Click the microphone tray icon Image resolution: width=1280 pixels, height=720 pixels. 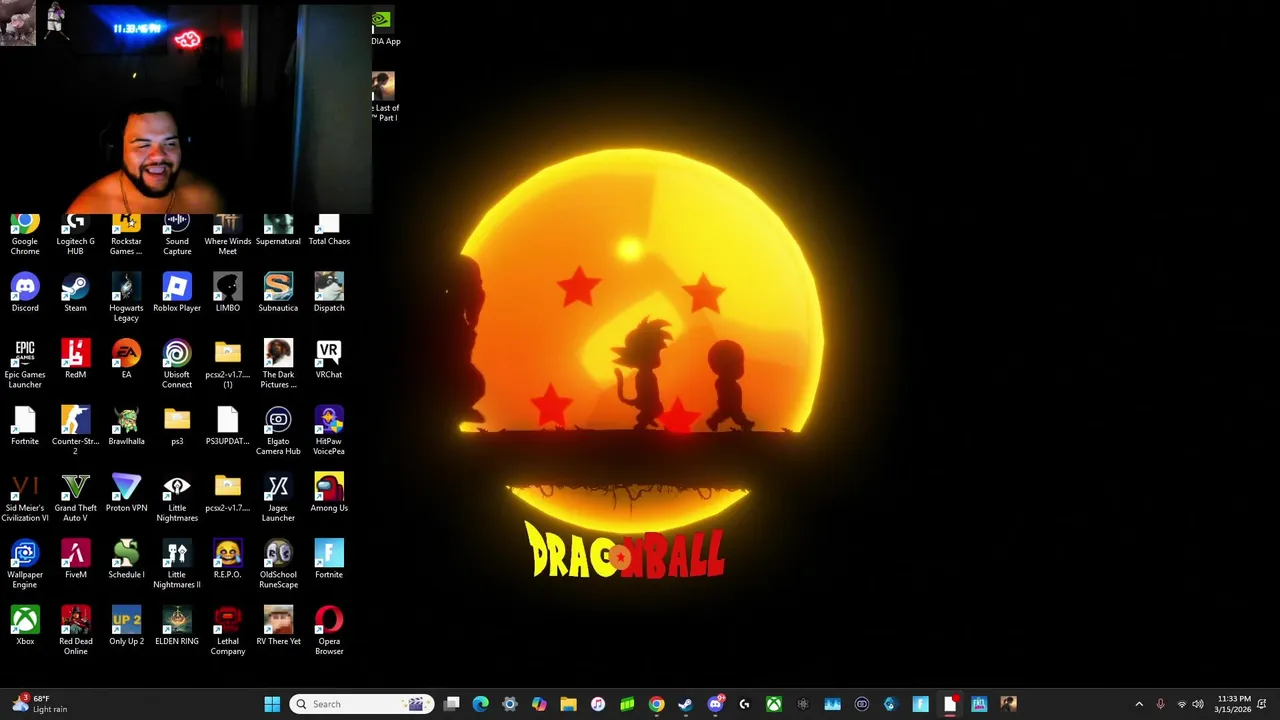pyautogui.click(x=1160, y=704)
